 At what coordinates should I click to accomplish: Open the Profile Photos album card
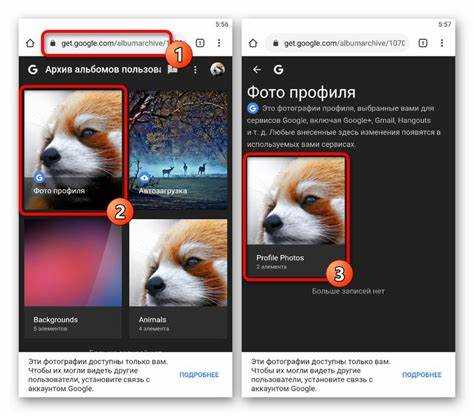pyautogui.click(x=296, y=216)
